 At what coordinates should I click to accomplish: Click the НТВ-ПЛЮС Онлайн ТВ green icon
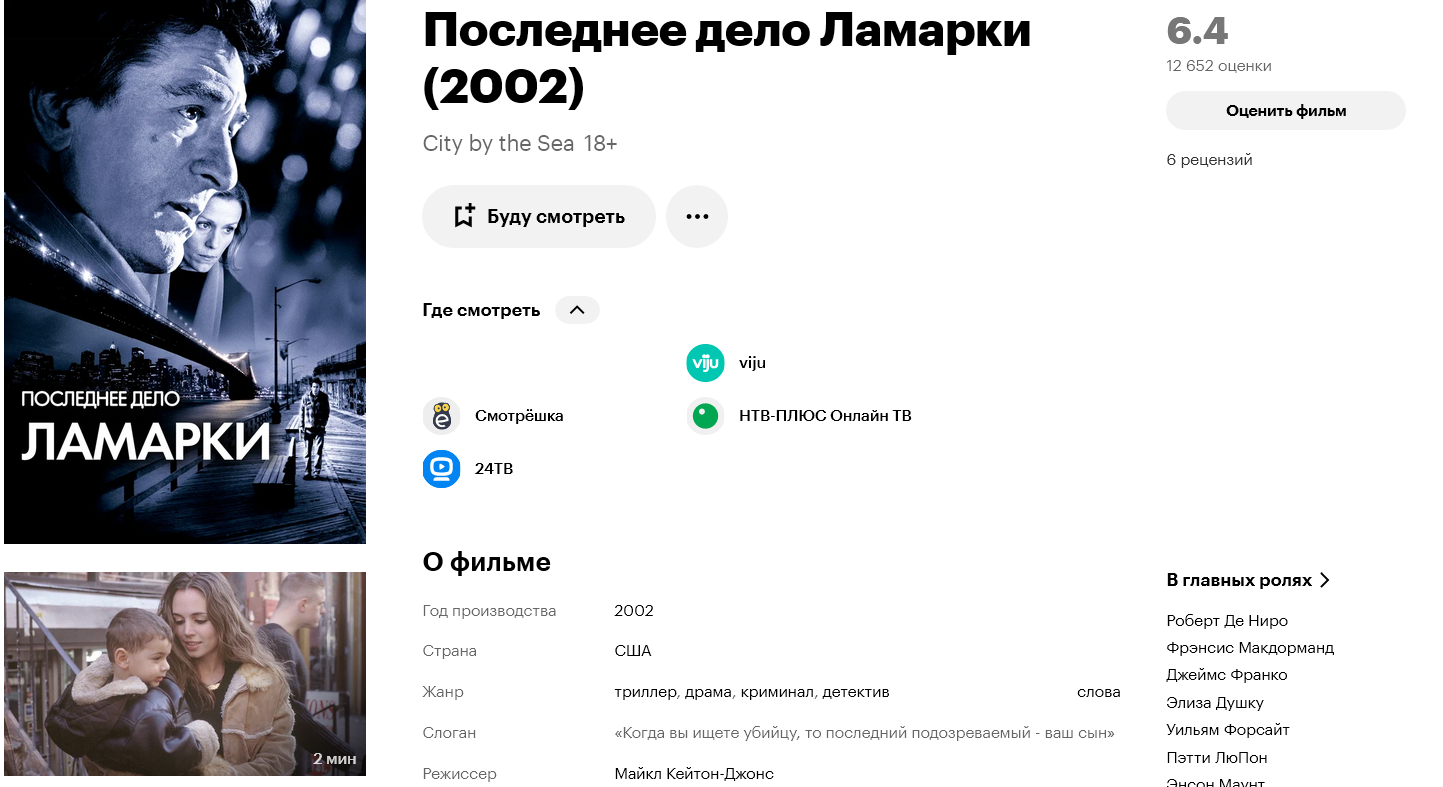click(705, 416)
